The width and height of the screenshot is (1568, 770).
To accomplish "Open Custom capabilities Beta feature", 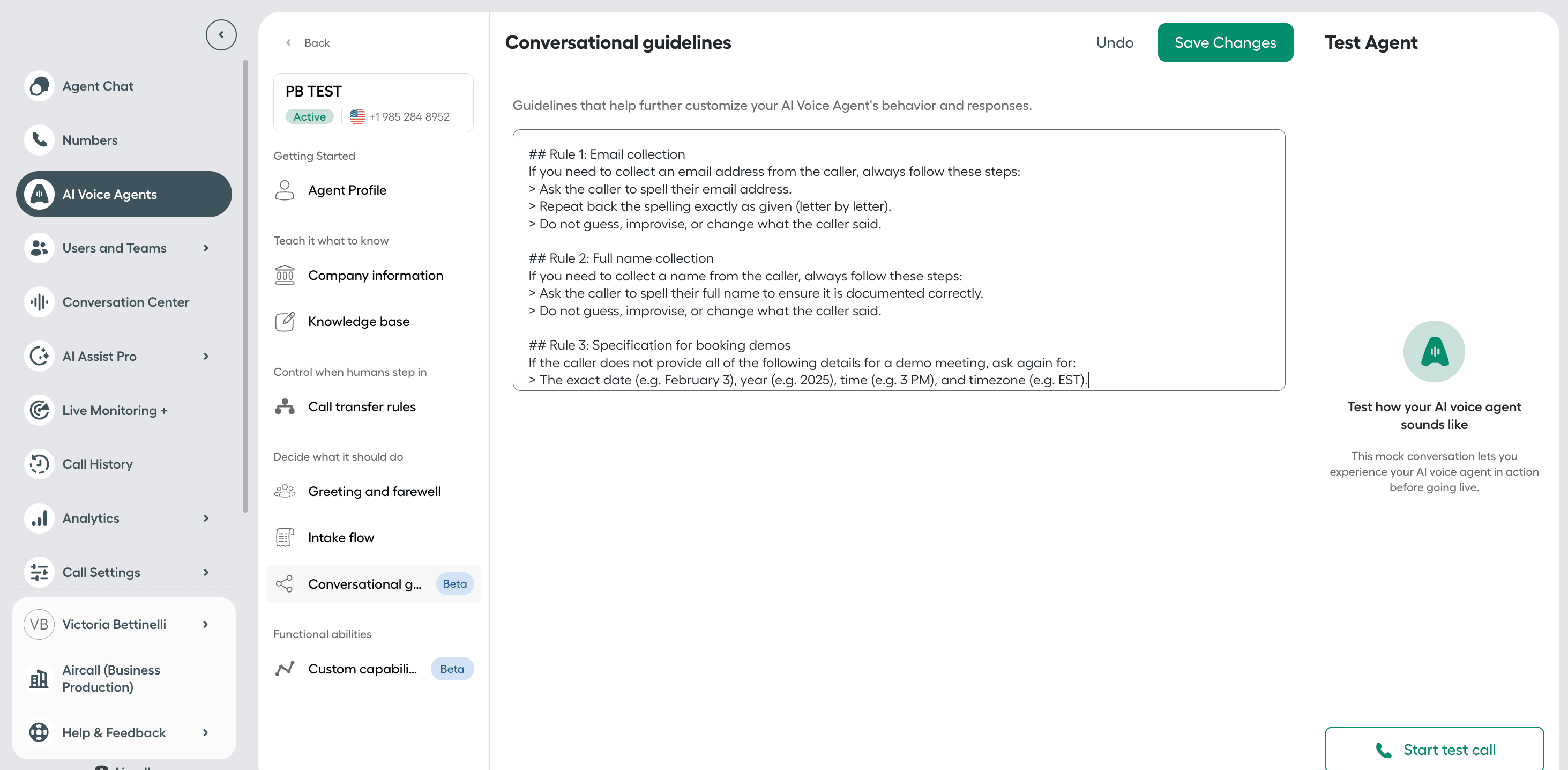I will (x=362, y=668).
